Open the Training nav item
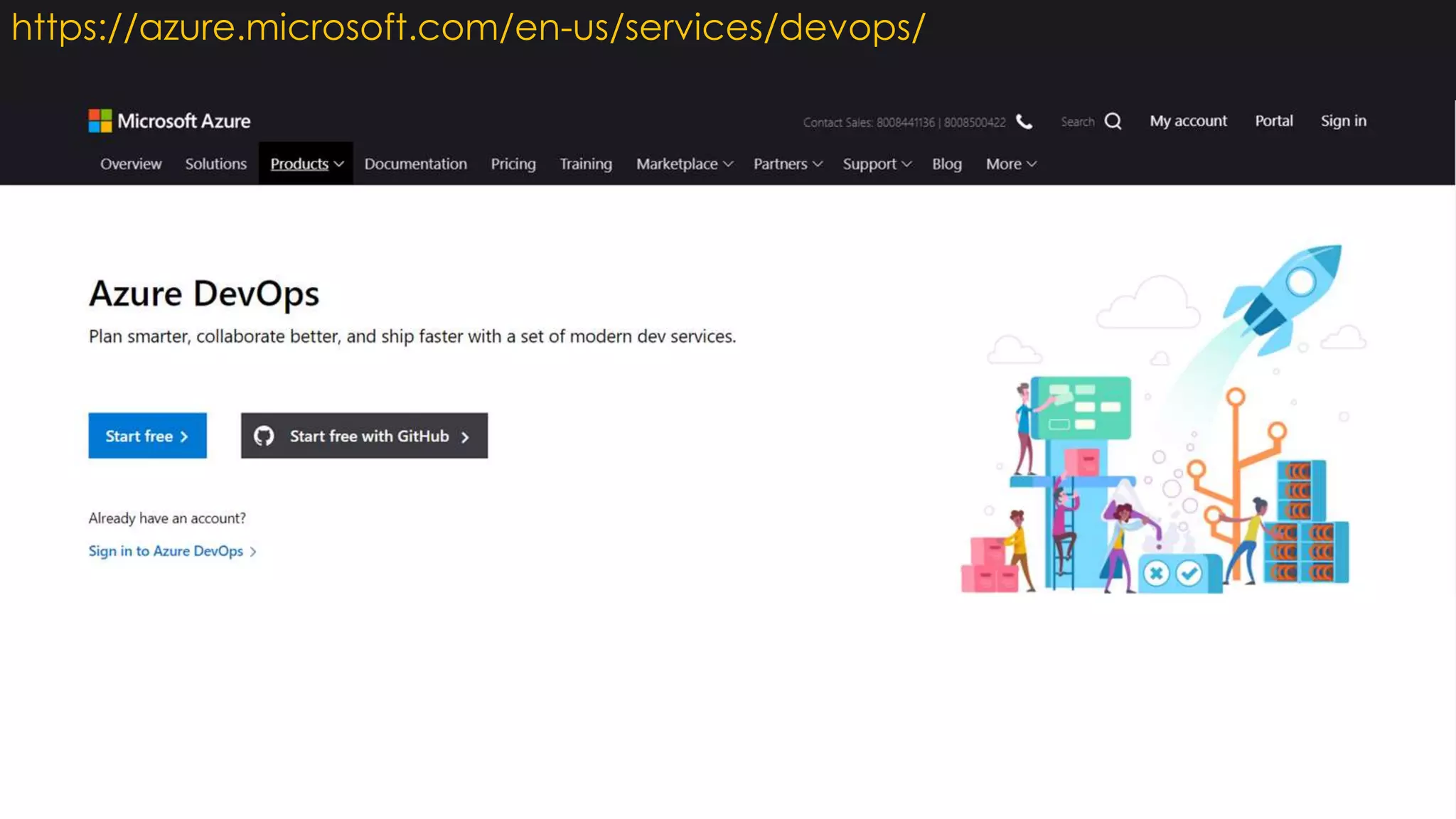 point(586,164)
